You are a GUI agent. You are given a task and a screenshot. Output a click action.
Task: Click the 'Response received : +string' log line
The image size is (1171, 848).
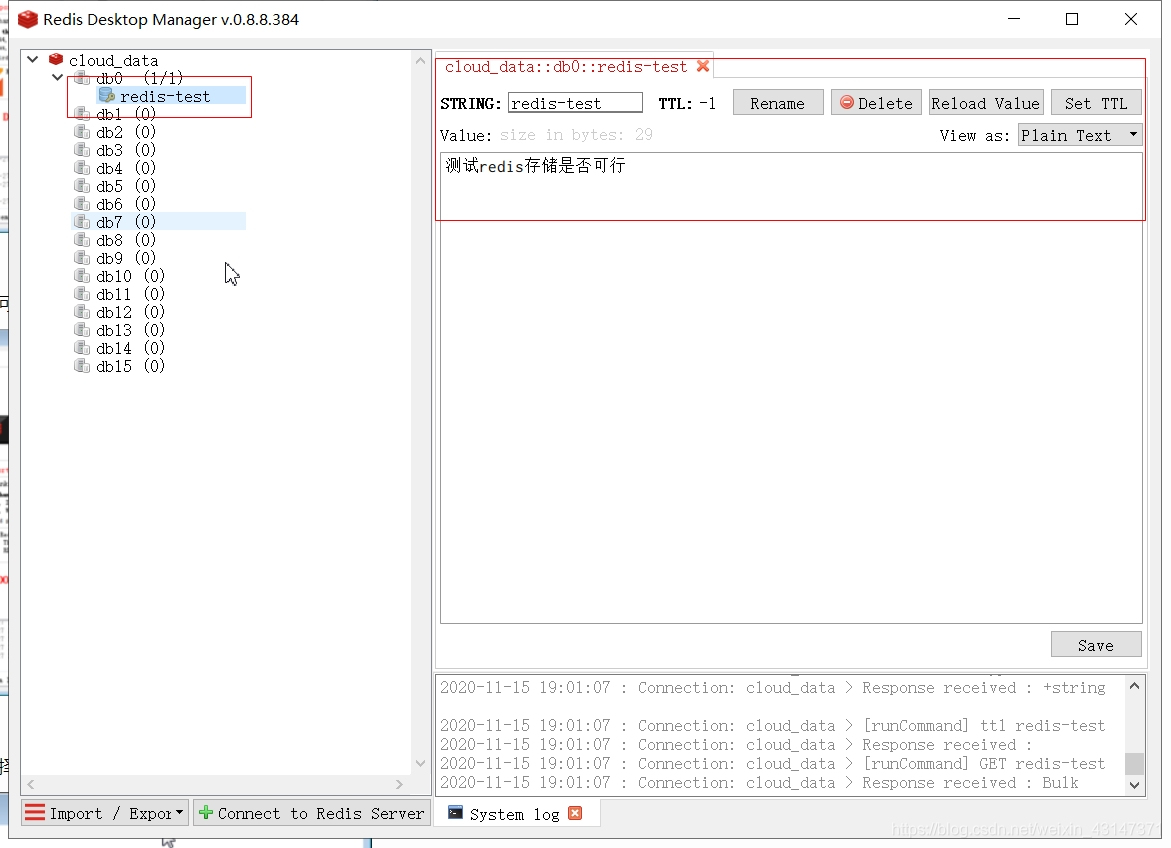772,687
